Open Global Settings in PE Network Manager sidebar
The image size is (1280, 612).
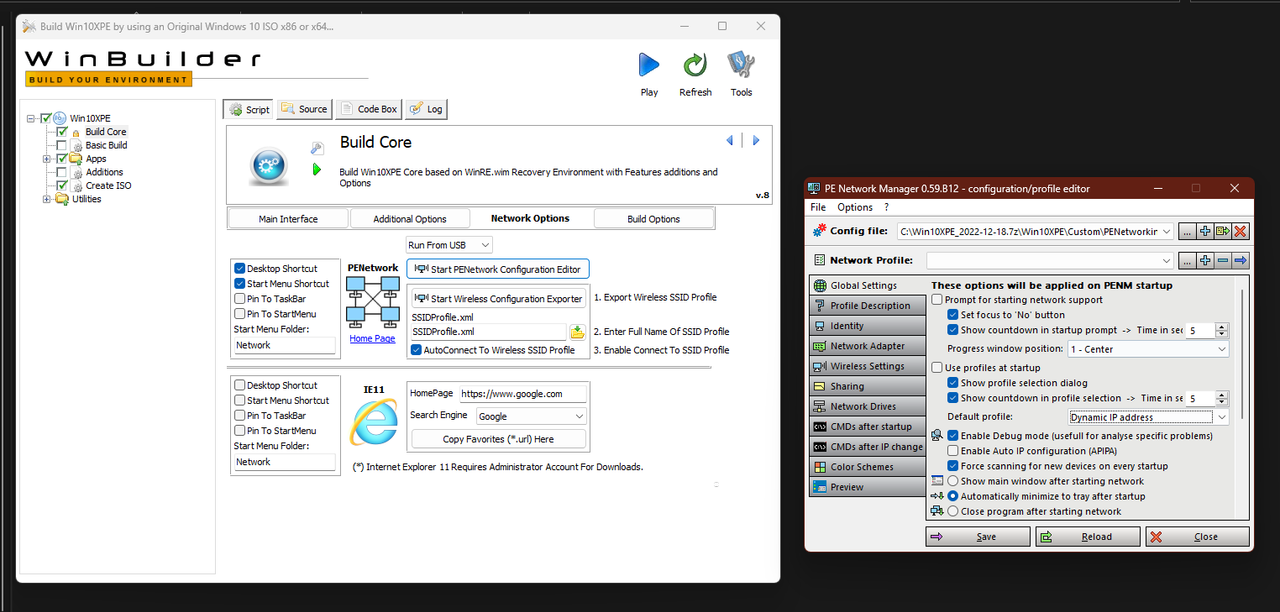click(x=867, y=286)
